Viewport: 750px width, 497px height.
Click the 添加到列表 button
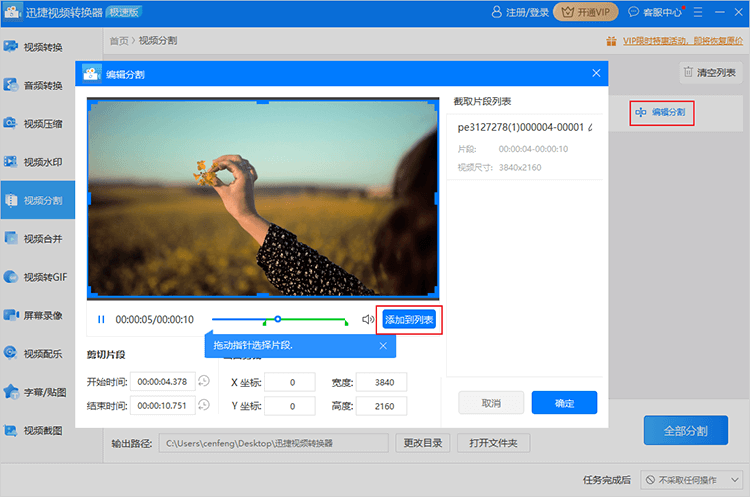point(409,320)
